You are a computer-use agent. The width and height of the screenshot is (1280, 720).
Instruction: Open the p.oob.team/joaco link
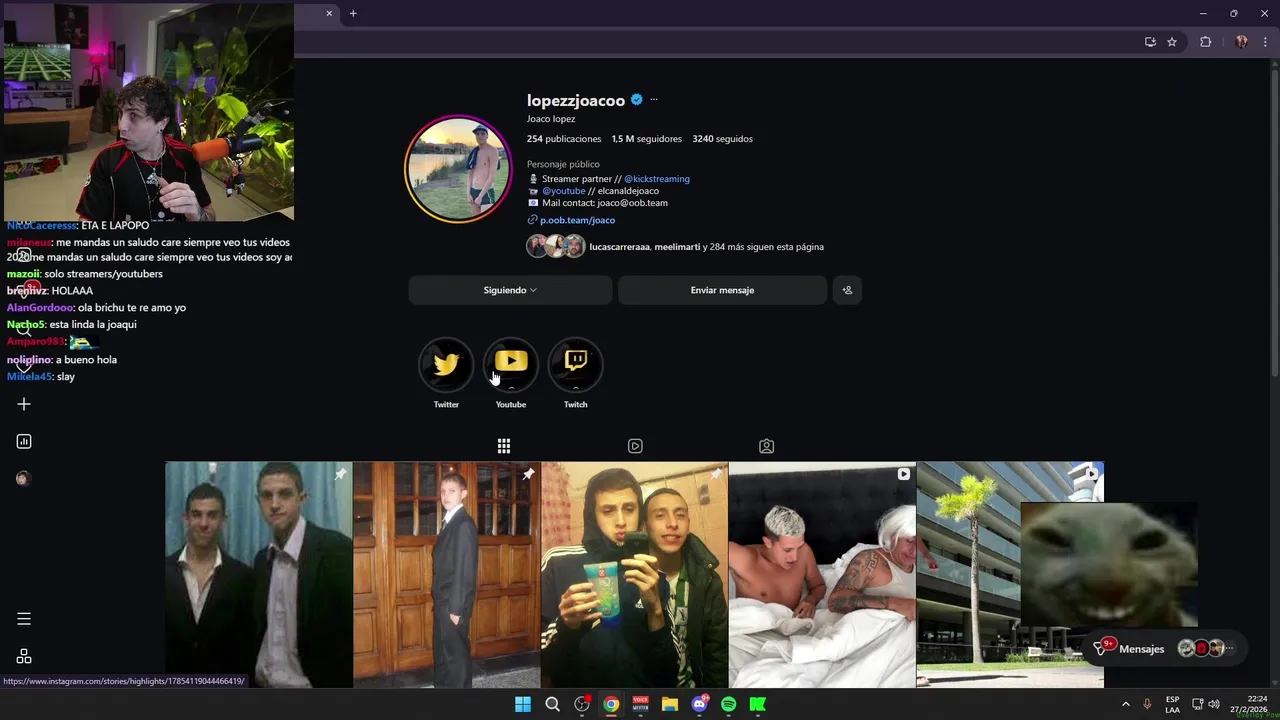pyautogui.click(x=577, y=220)
